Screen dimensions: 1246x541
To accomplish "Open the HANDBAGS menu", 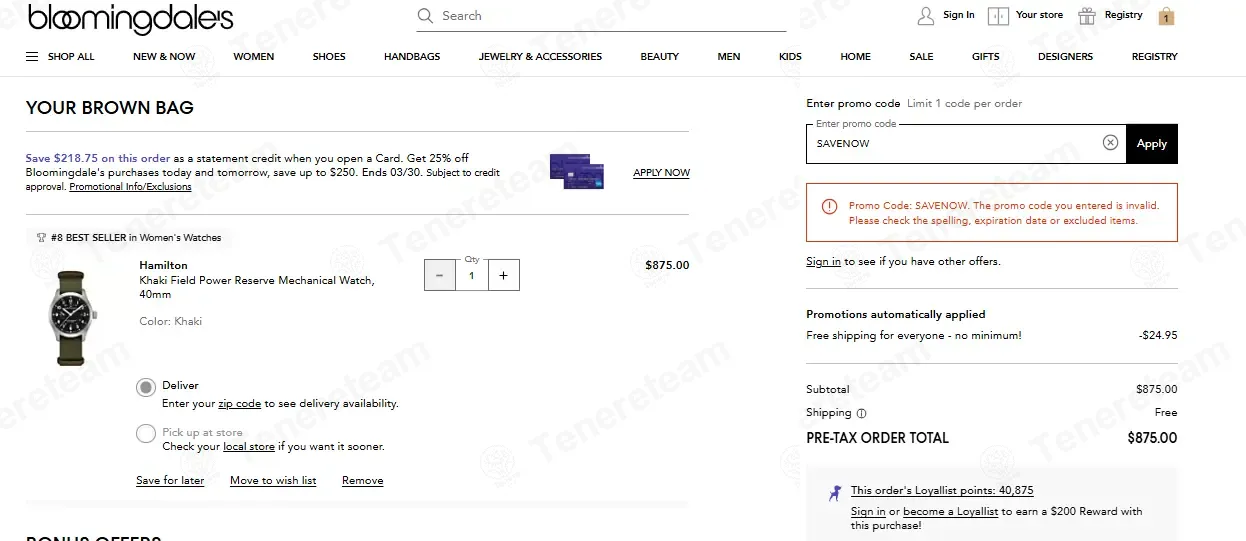I will tap(412, 57).
